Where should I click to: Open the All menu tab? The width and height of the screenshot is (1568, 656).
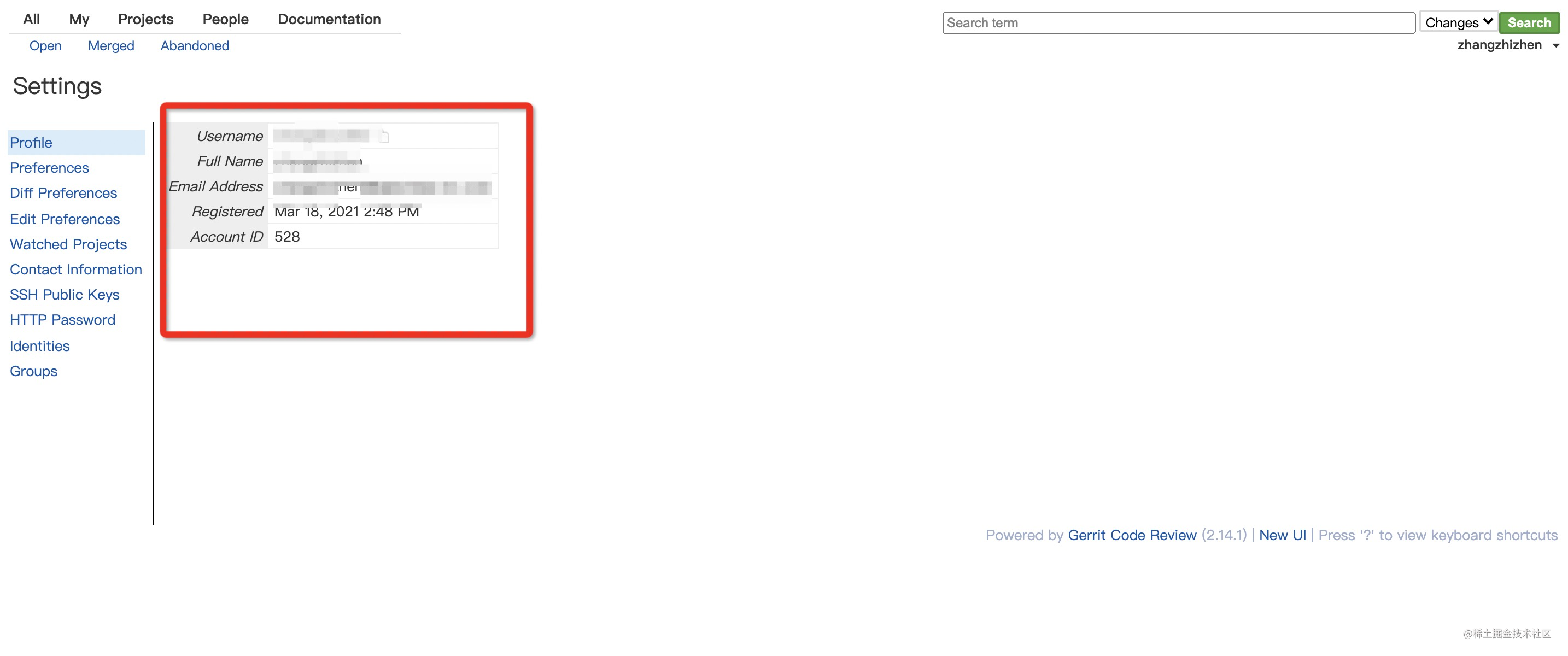31,19
